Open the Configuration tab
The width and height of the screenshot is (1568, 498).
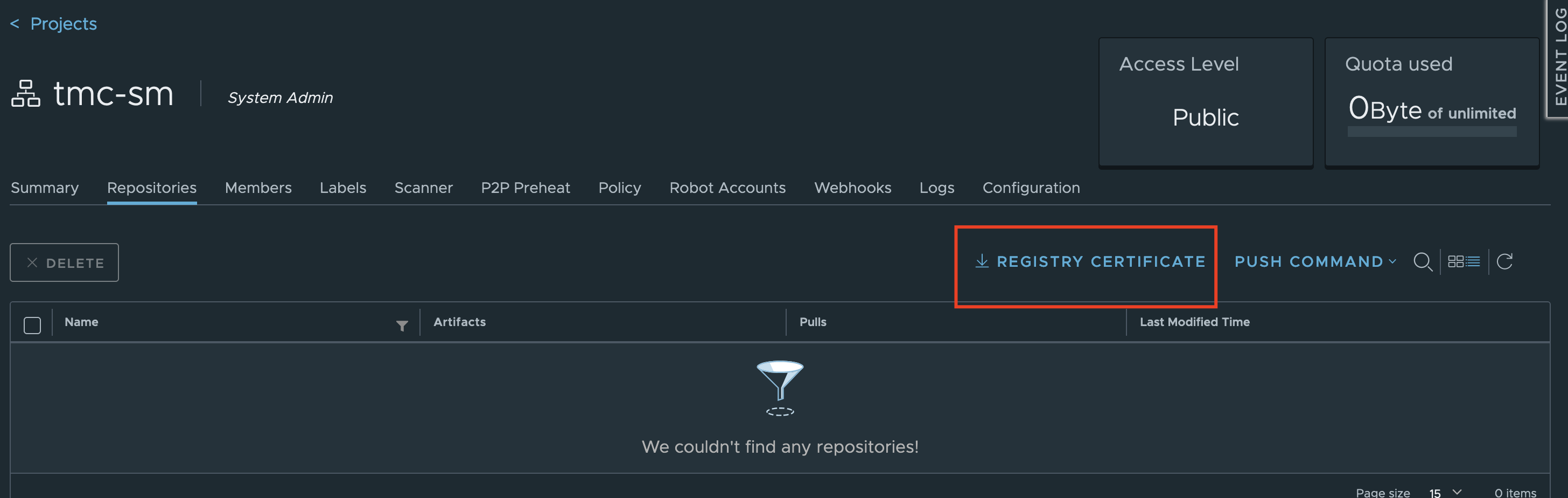(x=1031, y=188)
